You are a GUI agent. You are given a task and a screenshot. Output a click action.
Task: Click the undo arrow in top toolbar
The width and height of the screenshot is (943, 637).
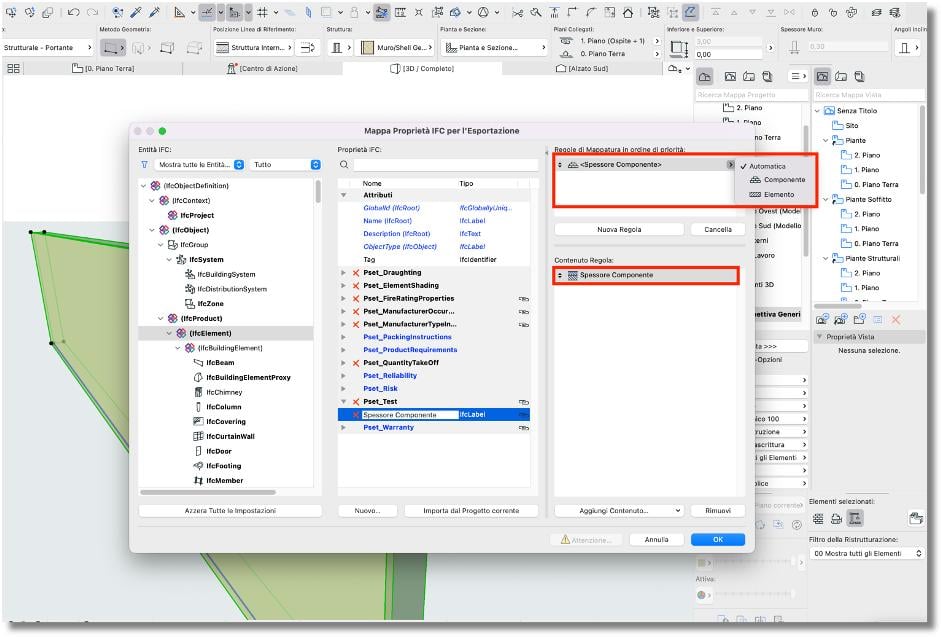(x=74, y=12)
